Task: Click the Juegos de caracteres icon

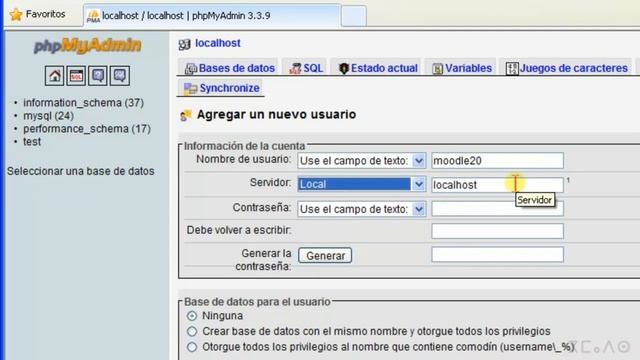Action: tap(512, 69)
